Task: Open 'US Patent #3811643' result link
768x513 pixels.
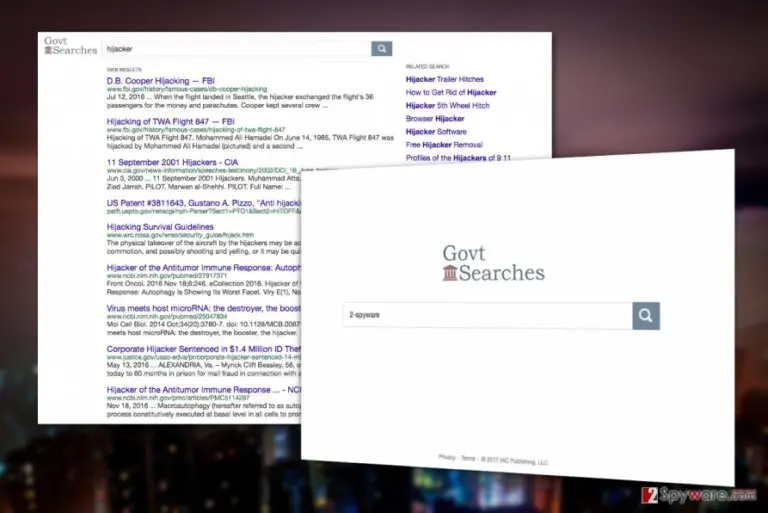Action: 204,203
